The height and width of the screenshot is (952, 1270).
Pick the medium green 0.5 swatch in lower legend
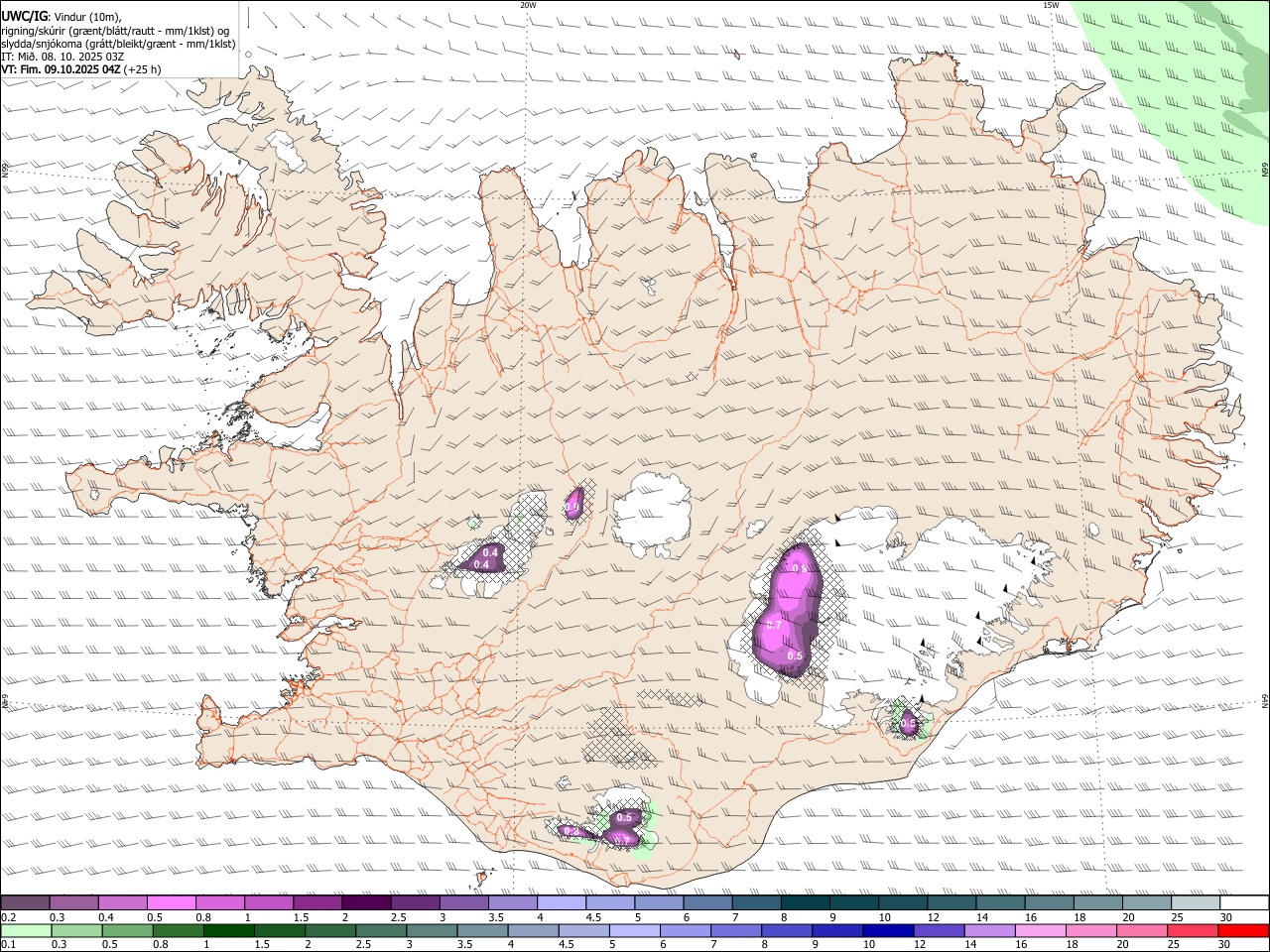click(x=128, y=931)
